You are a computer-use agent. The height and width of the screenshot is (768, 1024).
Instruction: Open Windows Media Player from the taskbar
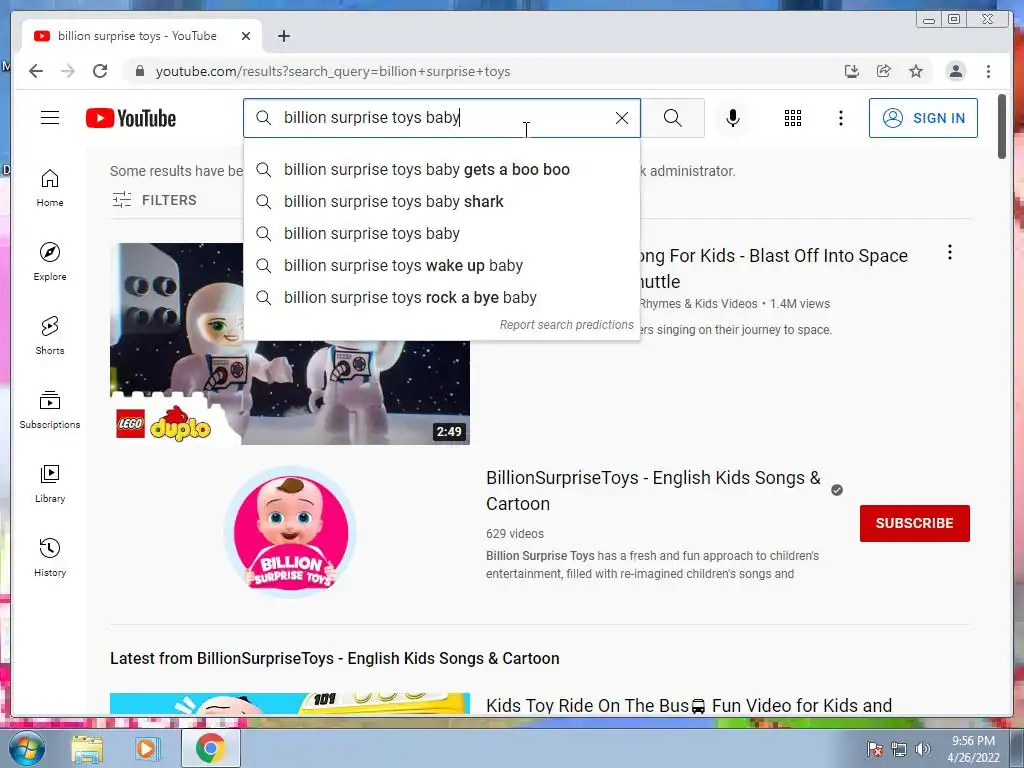coord(148,748)
